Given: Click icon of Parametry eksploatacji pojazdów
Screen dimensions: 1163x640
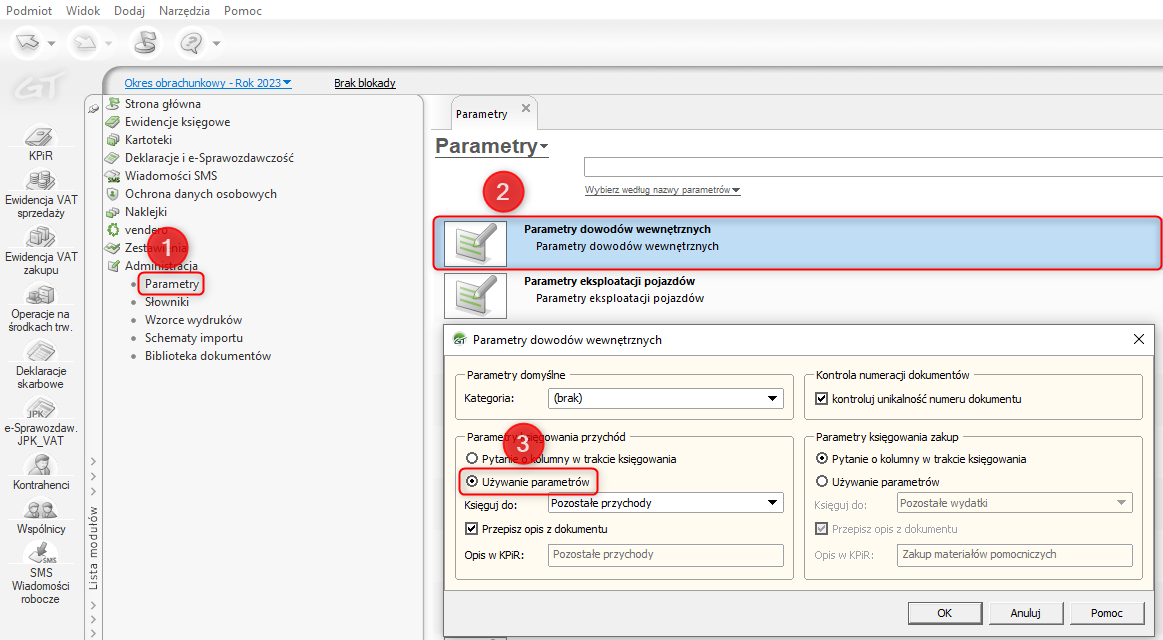Looking at the screenshot, I should point(475,295).
